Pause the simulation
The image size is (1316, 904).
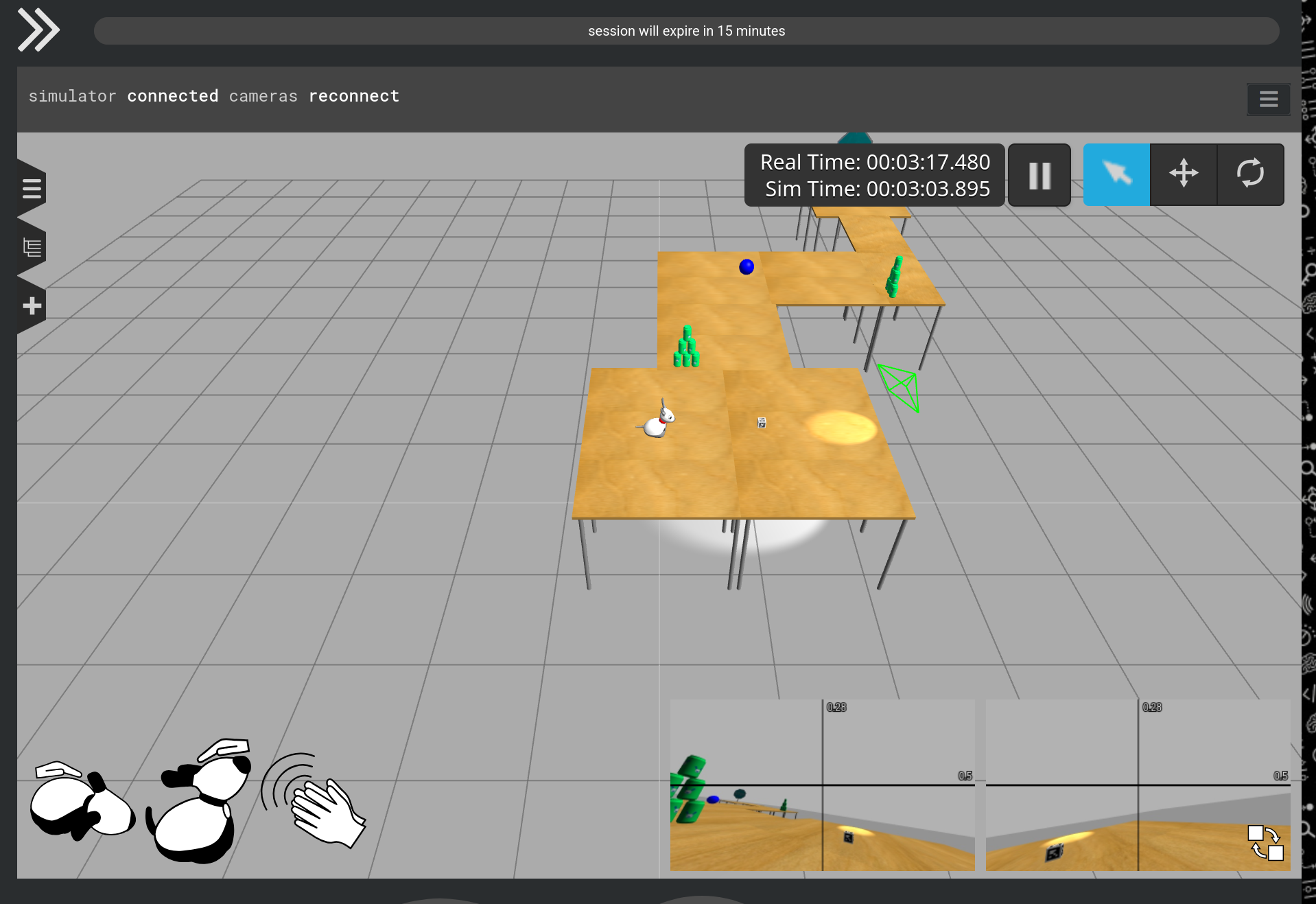[x=1039, y=175]
